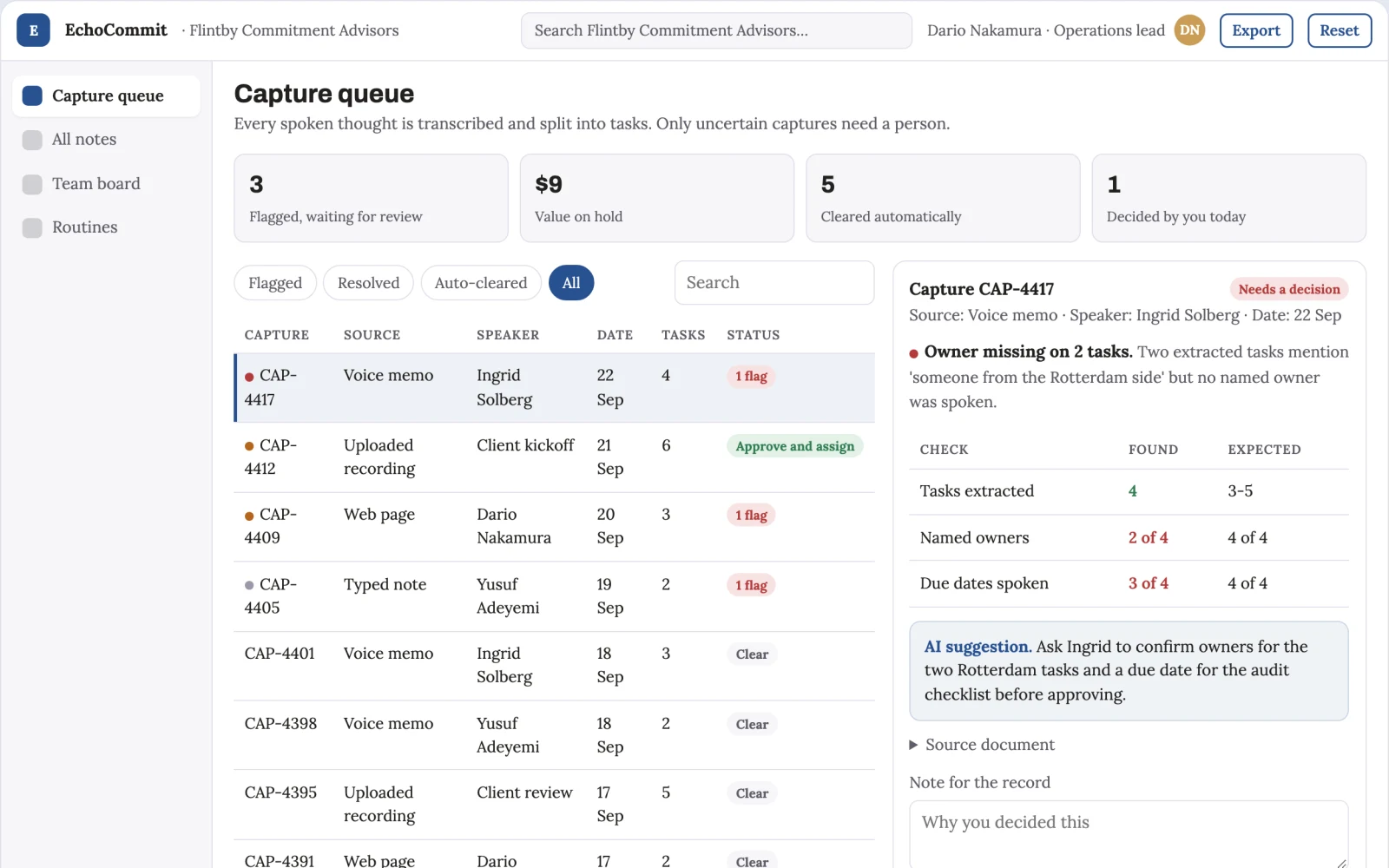Click the SPEAKER column header
Screen dimensions: 1389x868
click(x=508, y=335)
